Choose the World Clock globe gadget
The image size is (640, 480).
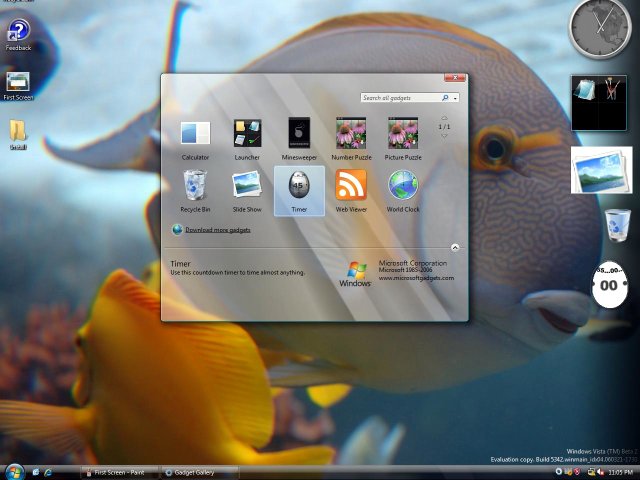click(403, 186)
